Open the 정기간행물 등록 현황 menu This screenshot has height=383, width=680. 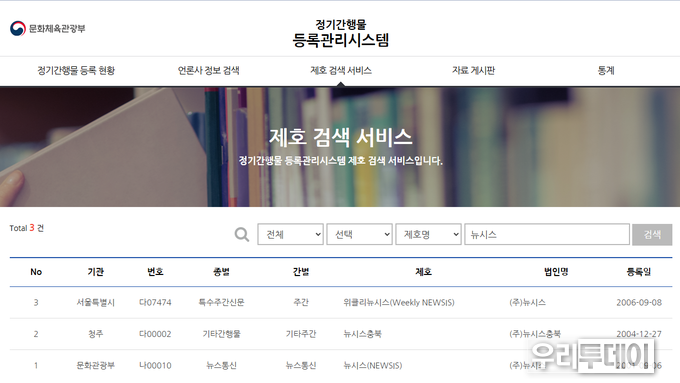click(76, 70)
